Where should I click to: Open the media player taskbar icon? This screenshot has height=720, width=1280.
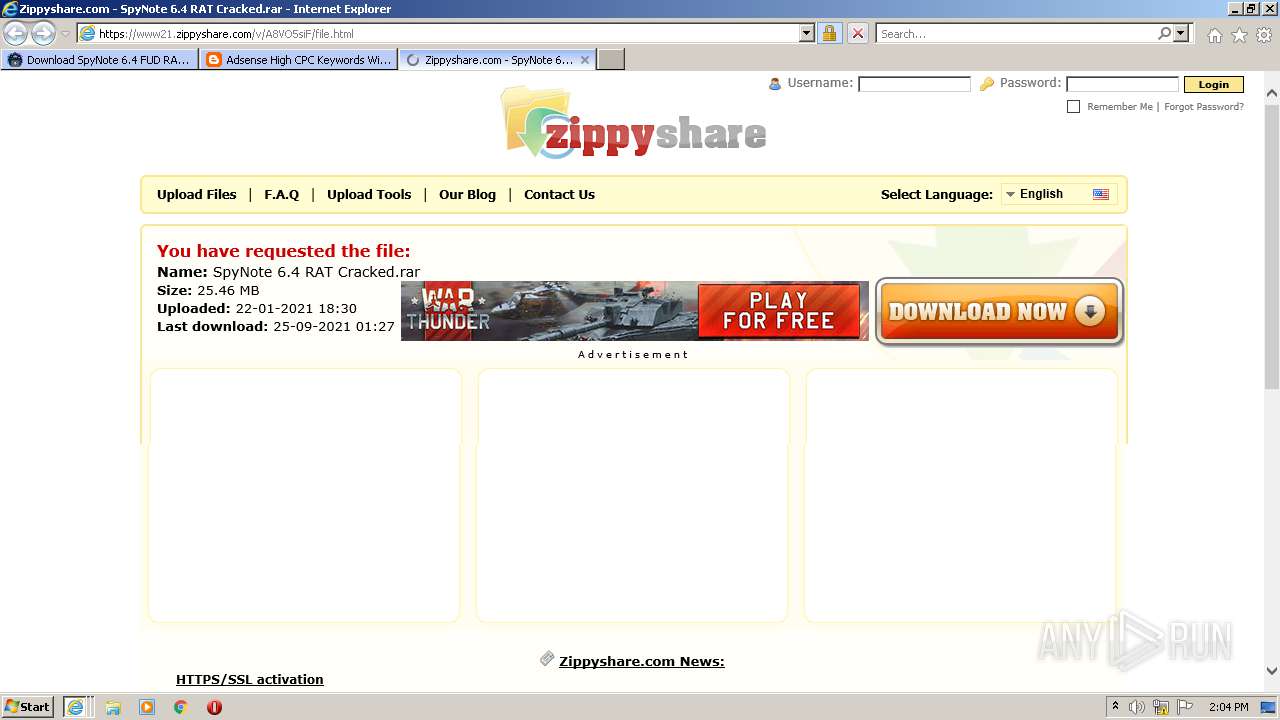tap(147, 707)
